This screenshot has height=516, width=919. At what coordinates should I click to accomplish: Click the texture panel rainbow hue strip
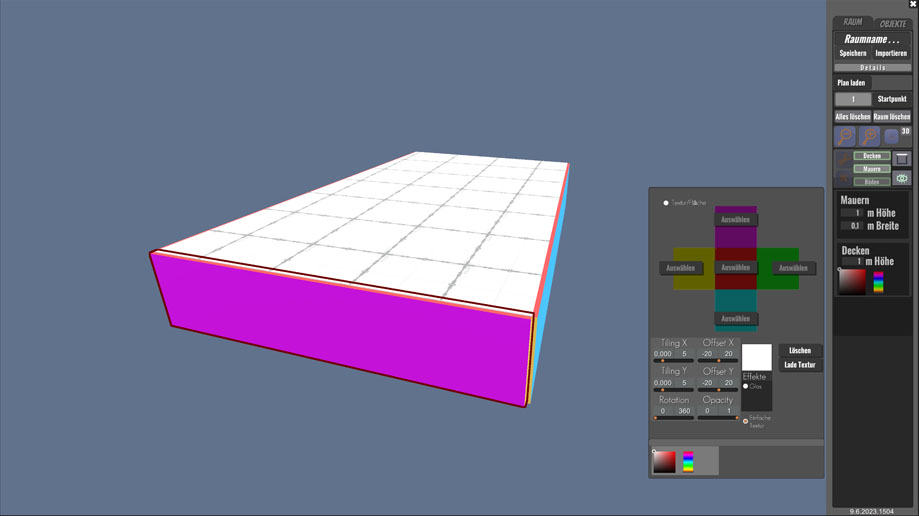pyautogui.click(x=688, y=461)
